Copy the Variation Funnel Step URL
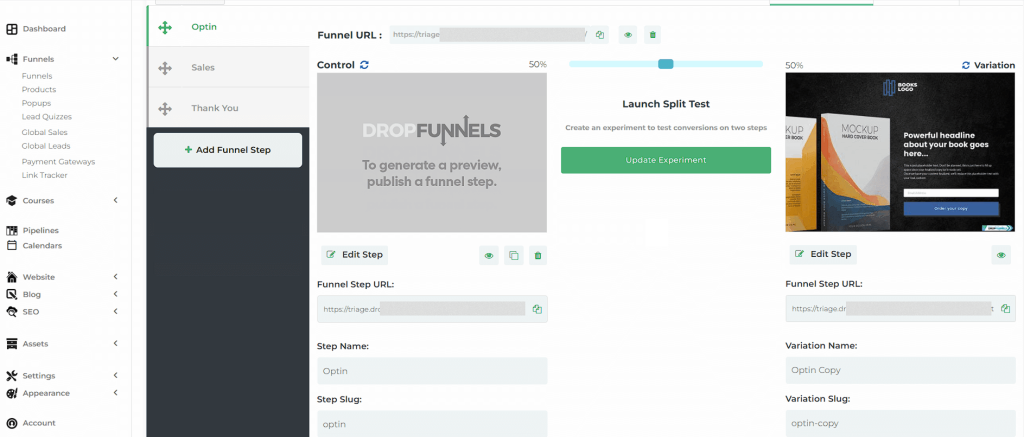 [1005, 308]
